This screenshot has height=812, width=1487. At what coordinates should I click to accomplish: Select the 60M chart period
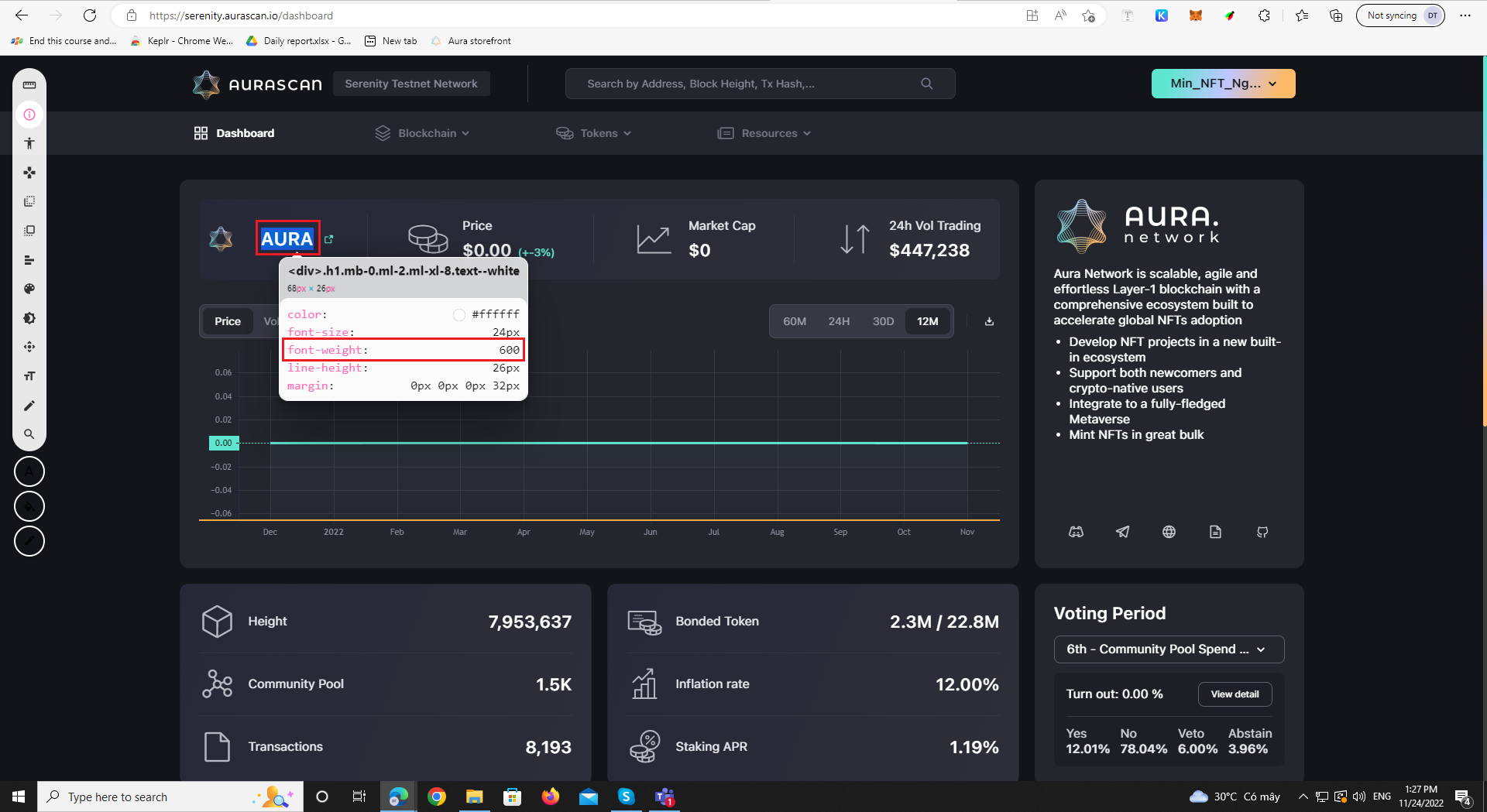tap(795, 320)
